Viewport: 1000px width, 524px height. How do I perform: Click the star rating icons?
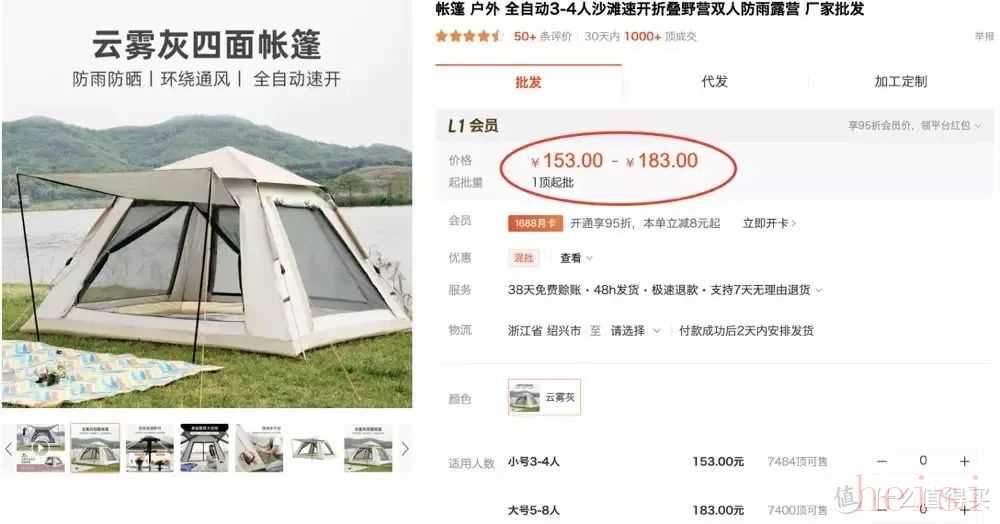[x=468, y=36]
